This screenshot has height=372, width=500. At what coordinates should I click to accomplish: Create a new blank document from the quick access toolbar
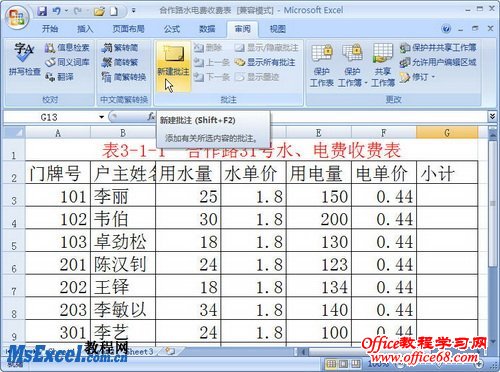(114, 12)
